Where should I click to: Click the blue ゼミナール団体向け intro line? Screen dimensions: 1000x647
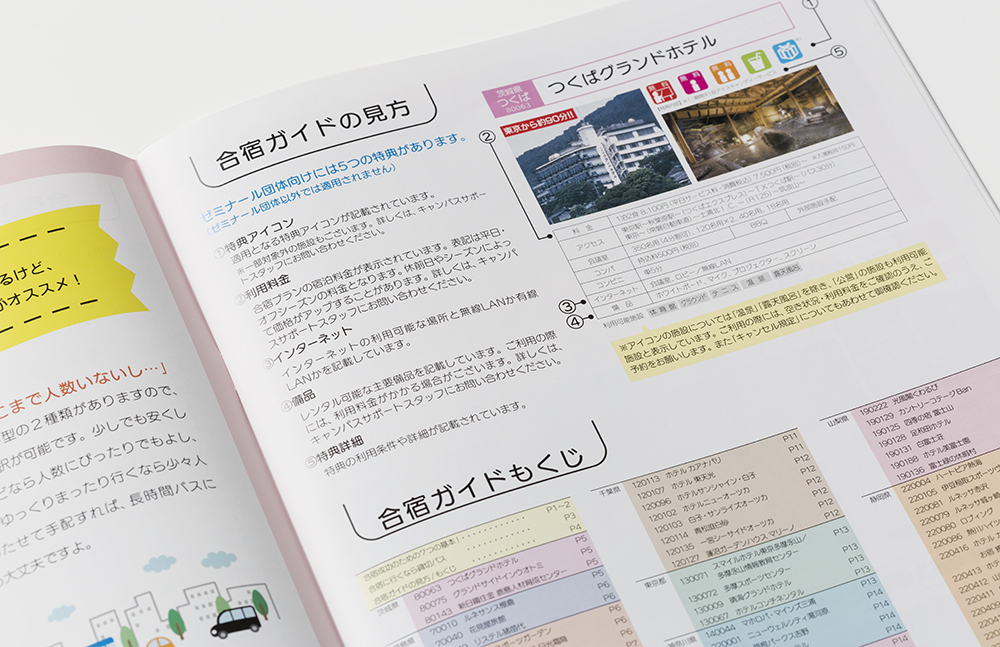click(333, 176)
